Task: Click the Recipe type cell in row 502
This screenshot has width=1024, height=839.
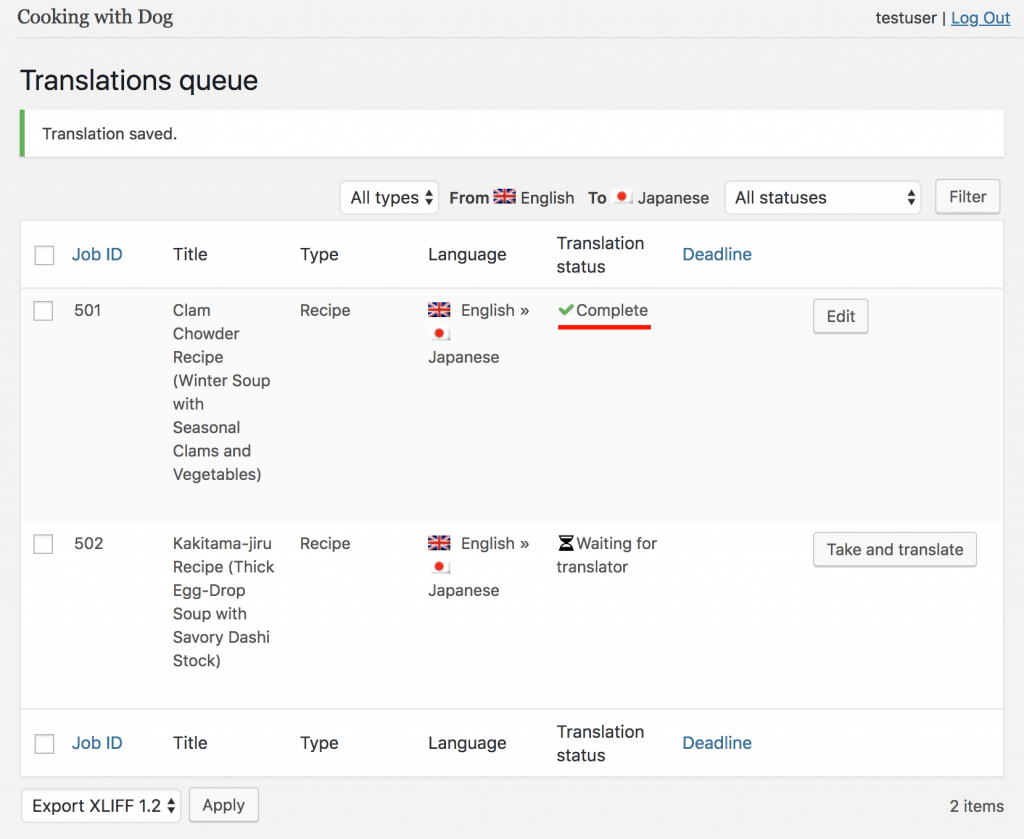Action: point(325,543)
